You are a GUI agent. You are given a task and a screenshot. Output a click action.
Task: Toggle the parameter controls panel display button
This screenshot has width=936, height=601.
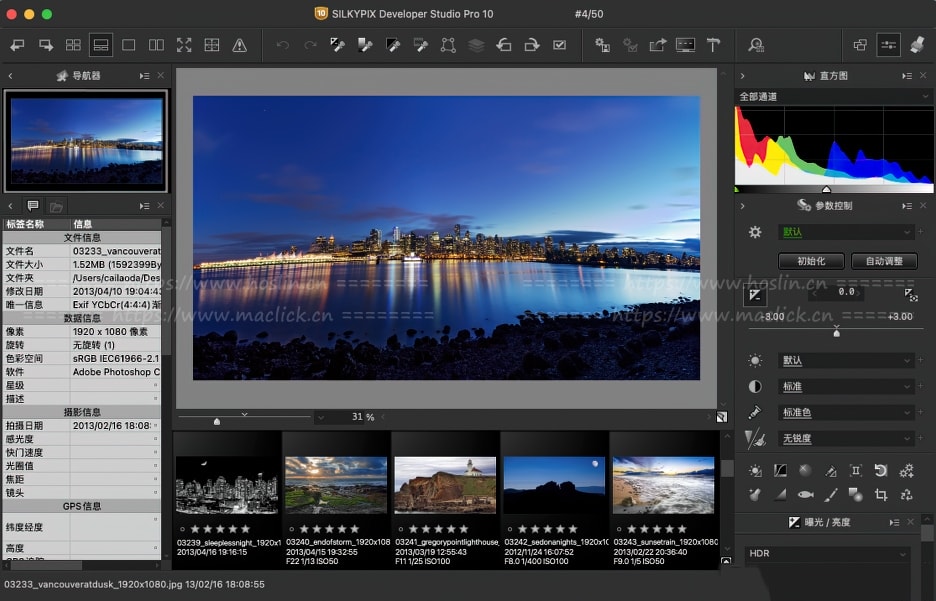[x=888, y=45]
